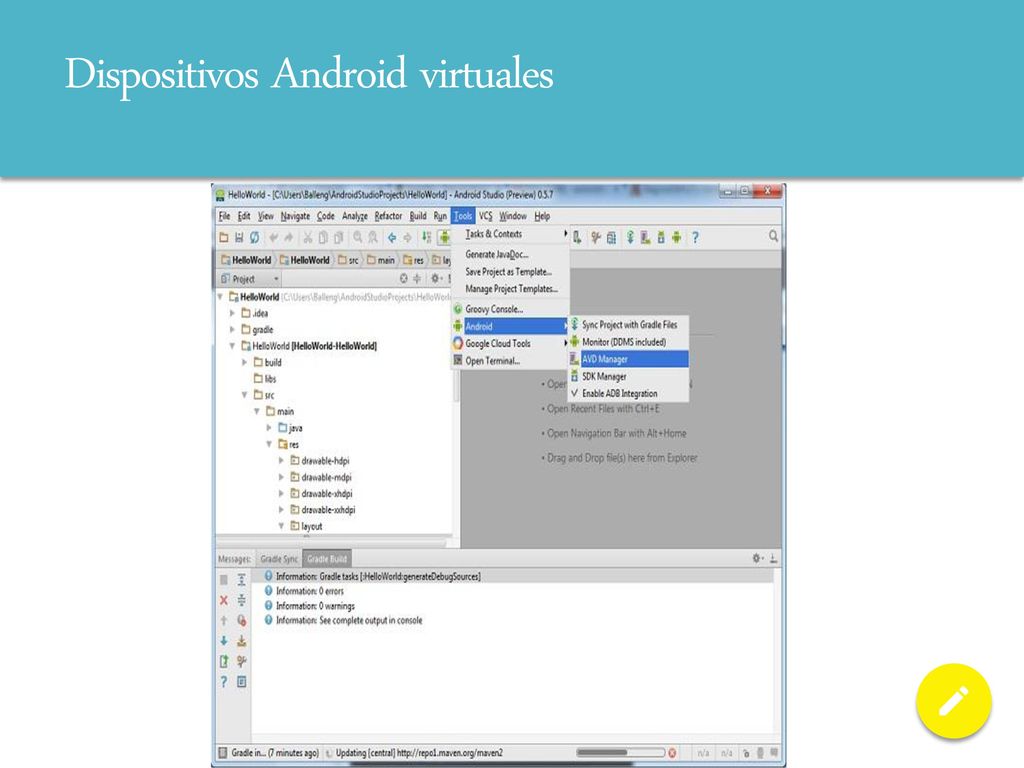
Task: Click the blue Back navigation arrow
Action: coord(392,238)
